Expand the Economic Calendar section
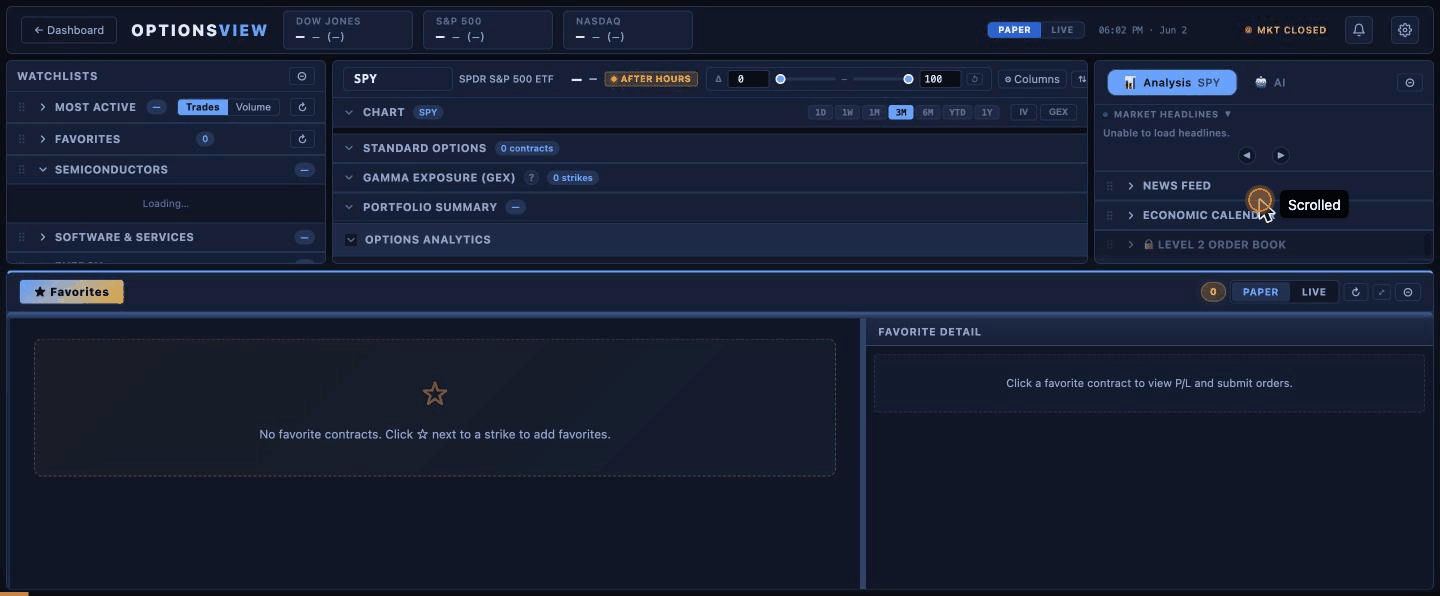This screenshot has width=1440, height=596. (x=1131, y=215)
